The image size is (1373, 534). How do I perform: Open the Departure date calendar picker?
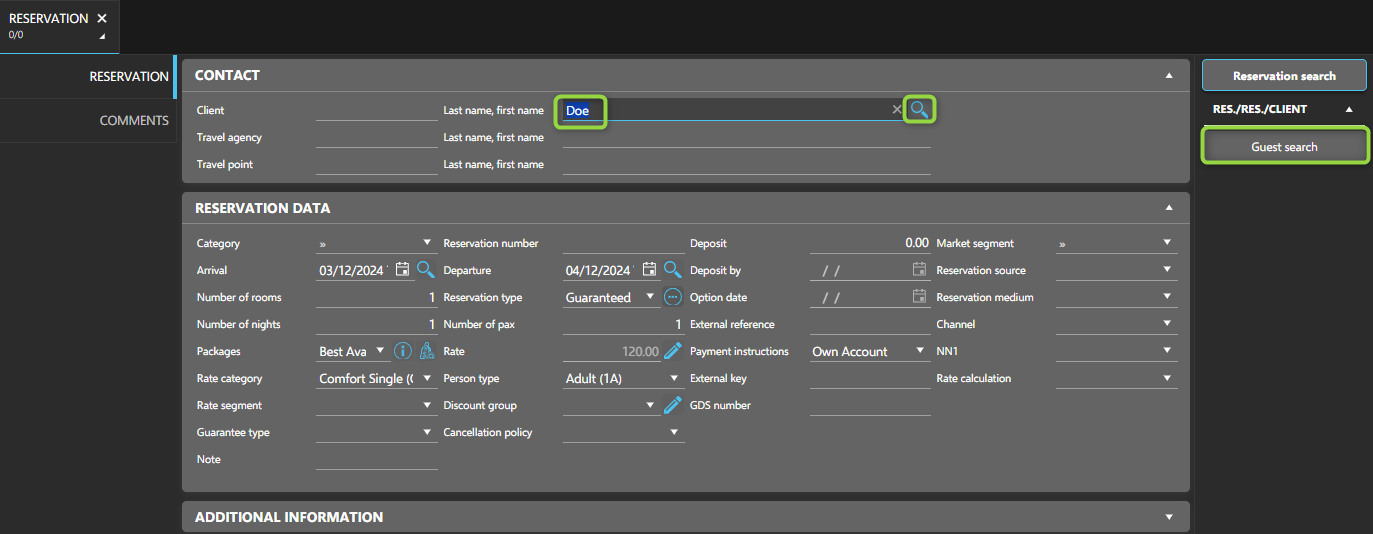[649, 269]
